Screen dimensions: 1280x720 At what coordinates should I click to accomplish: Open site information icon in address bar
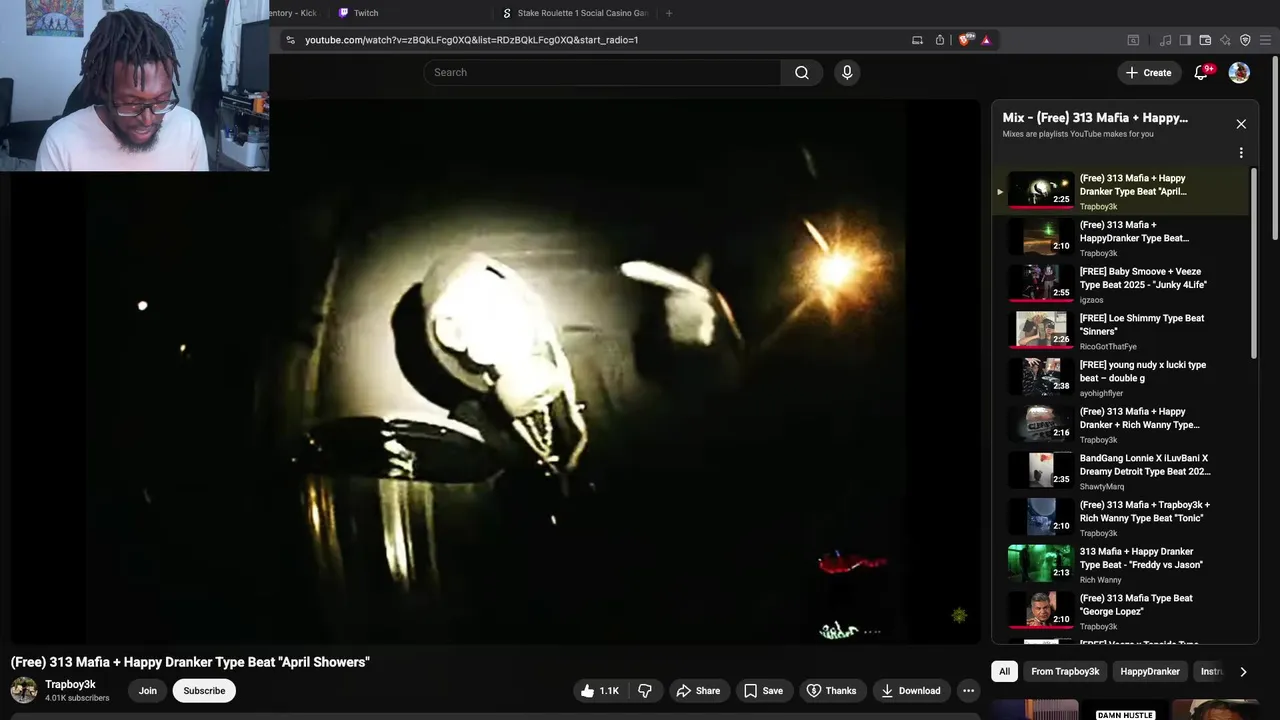coord(290,40)
